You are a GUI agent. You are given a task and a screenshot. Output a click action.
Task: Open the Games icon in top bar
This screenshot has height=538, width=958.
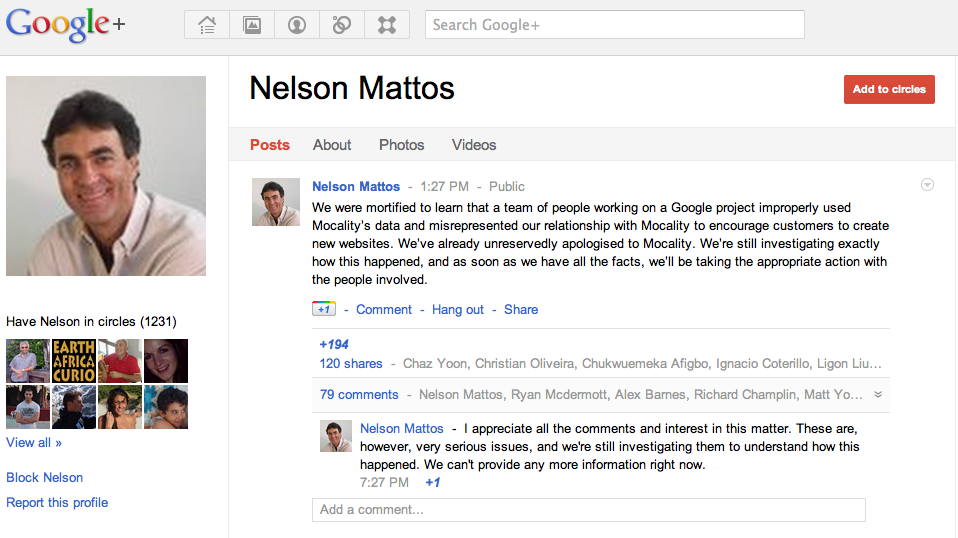(x=387, y=25)
